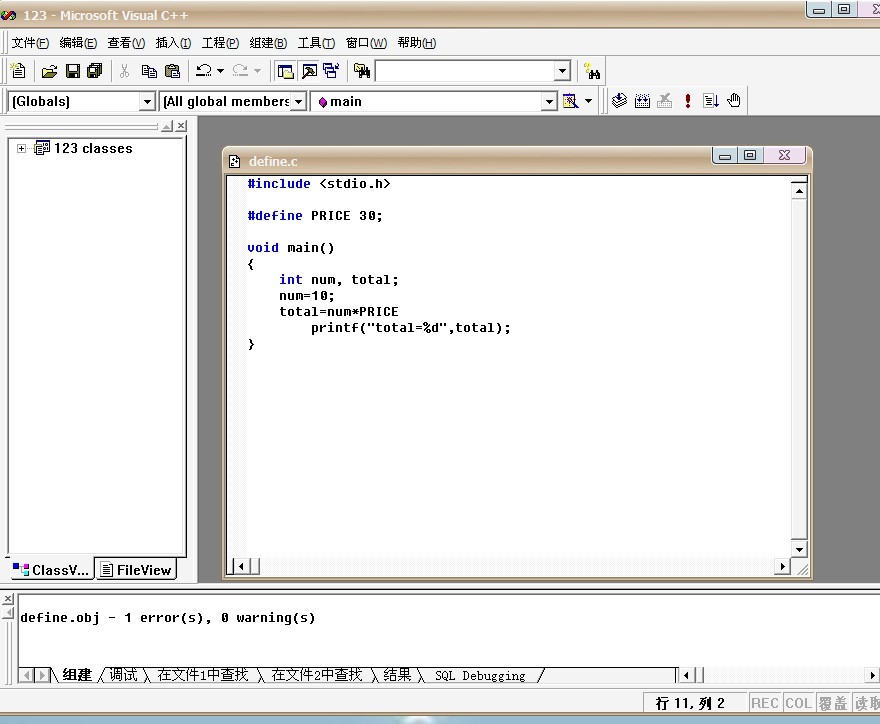Click the WizardBar actions icon
Screen dimensions: 880x724
[x=571, y=101]
